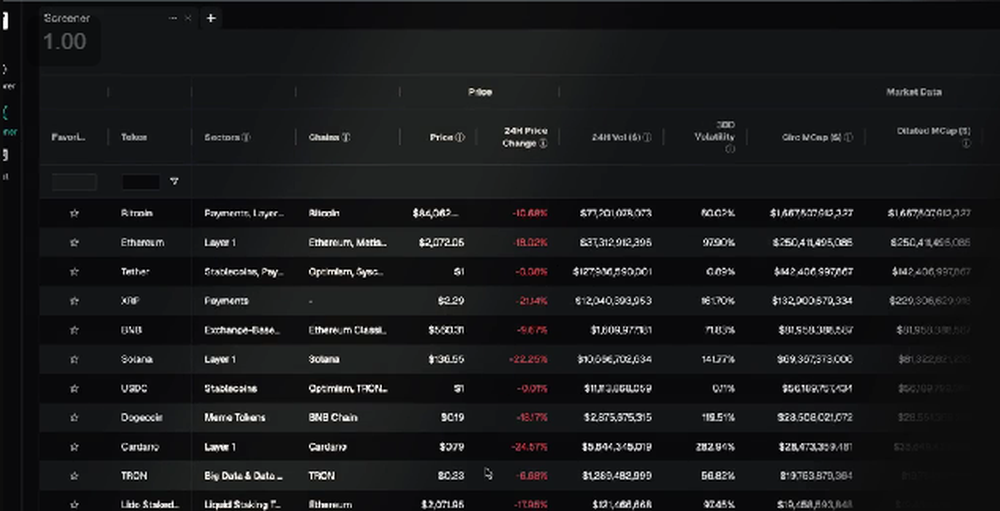Viewport: 1000px width, 511px height.
Task: Select the Ethereum token name
Action: [142, 242]
